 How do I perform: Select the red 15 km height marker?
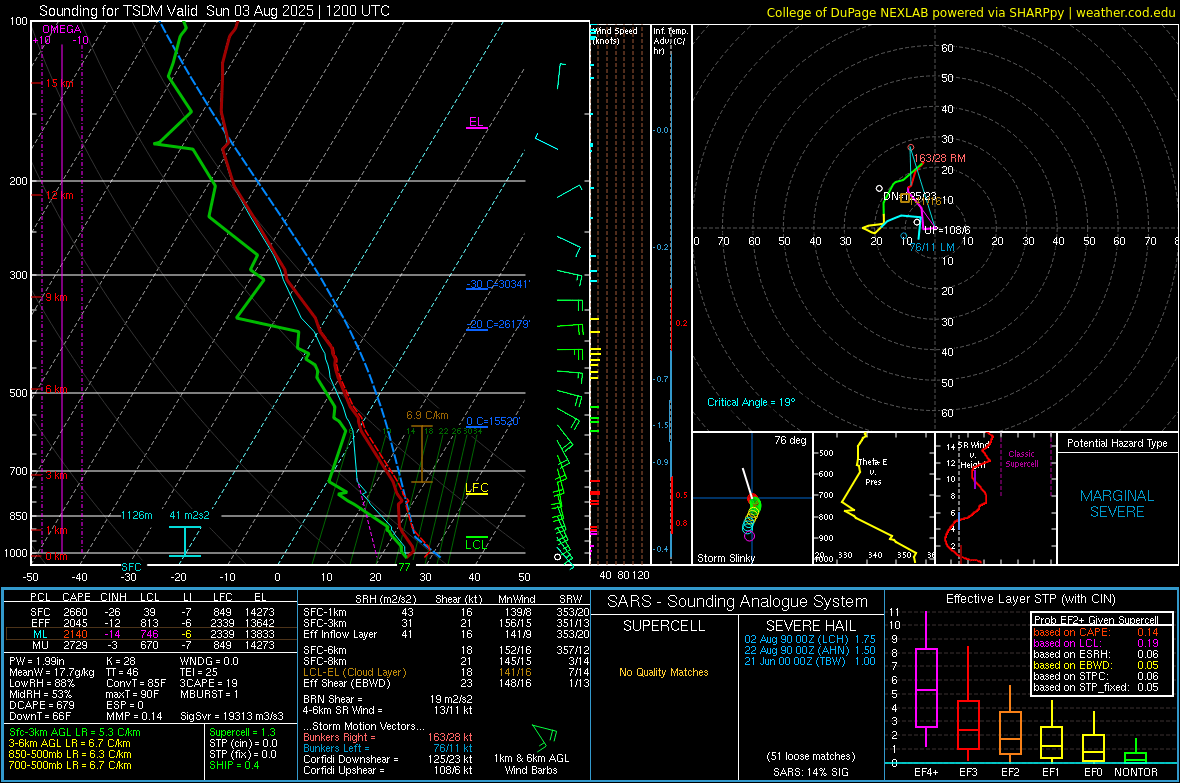coord(59,83)
